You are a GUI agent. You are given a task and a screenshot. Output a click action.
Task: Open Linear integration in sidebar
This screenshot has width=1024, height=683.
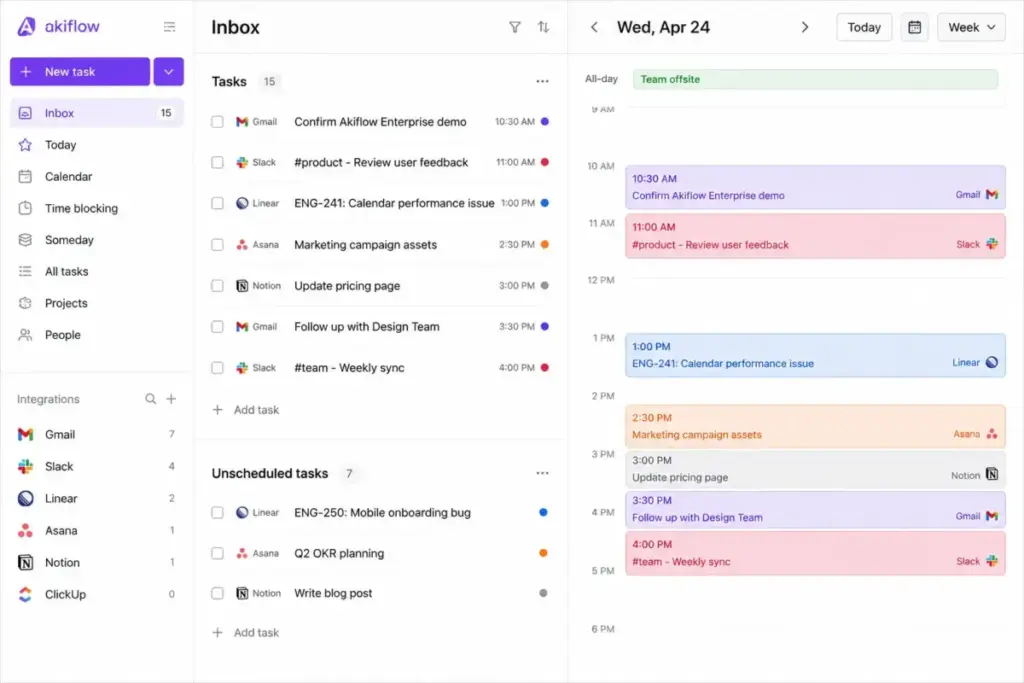point(96,498)
